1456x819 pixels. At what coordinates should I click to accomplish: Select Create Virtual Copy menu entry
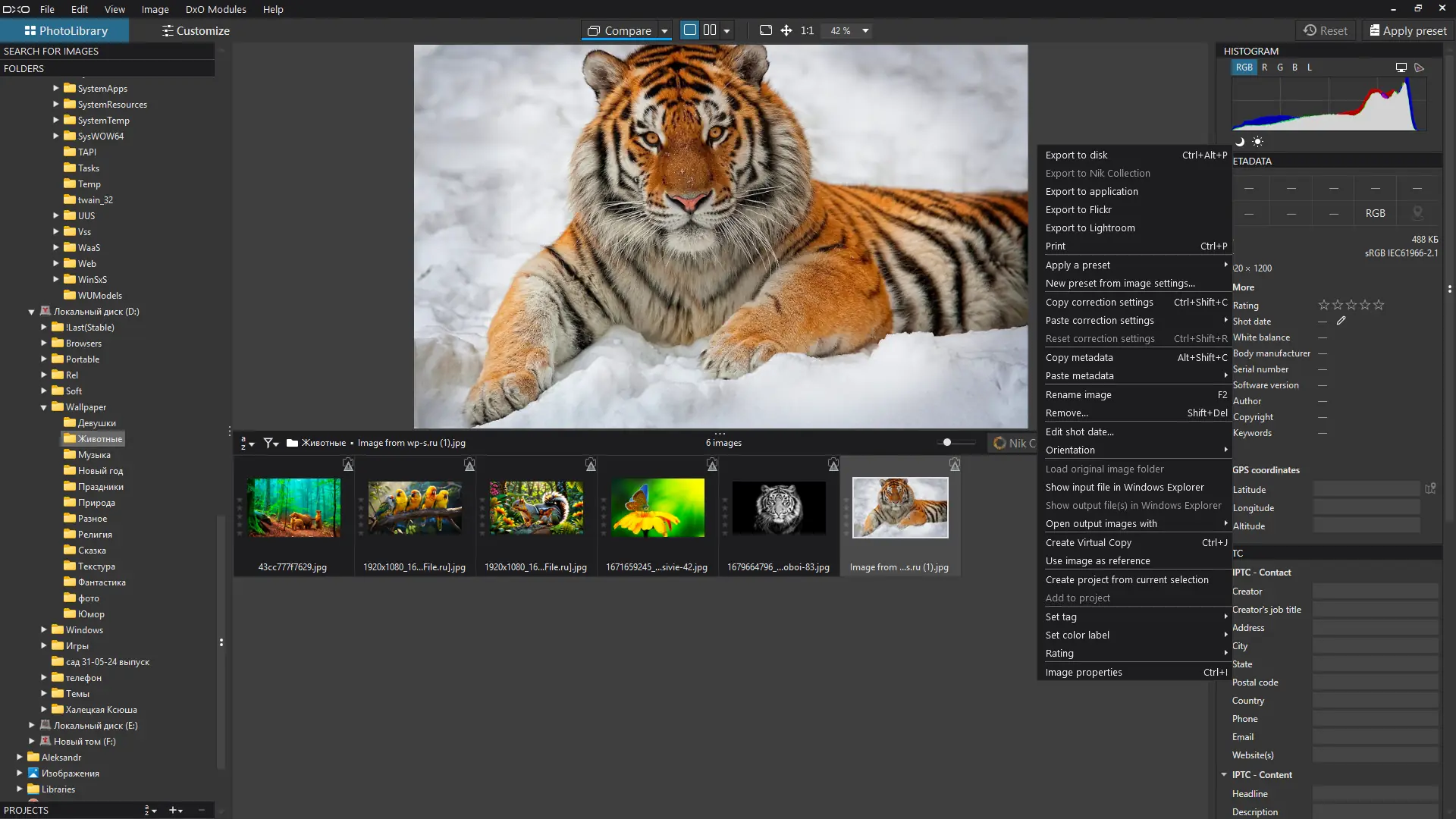pyautogui.click(x=1088, y=542)
